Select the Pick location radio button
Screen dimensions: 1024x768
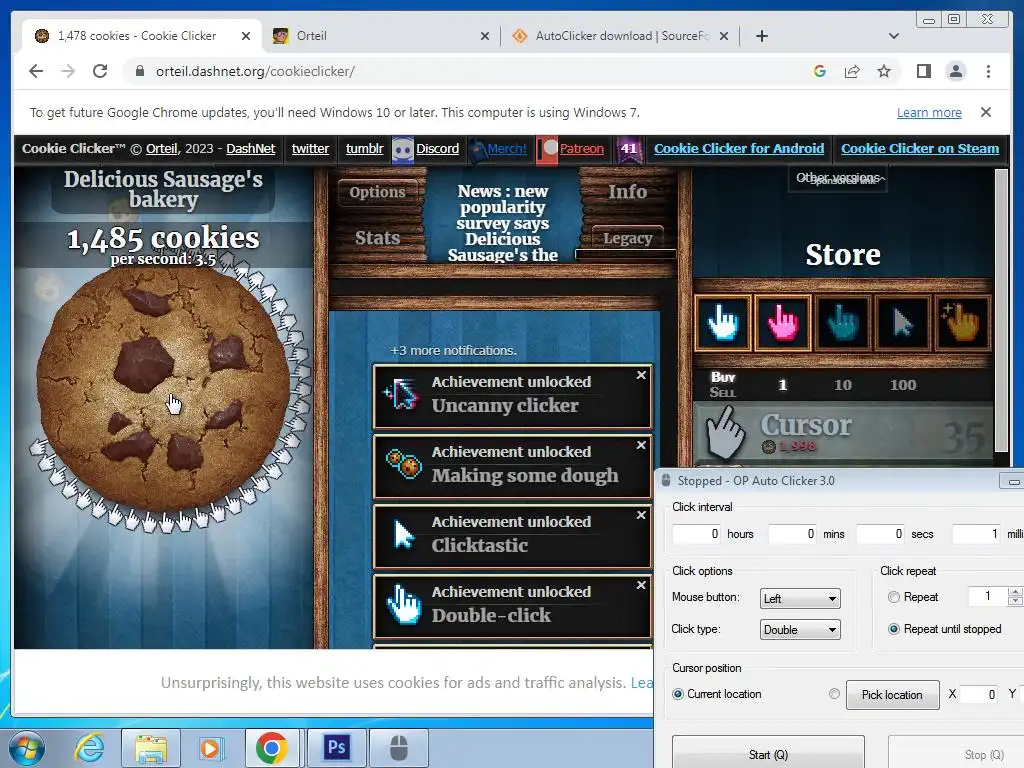tap(834, 694)
